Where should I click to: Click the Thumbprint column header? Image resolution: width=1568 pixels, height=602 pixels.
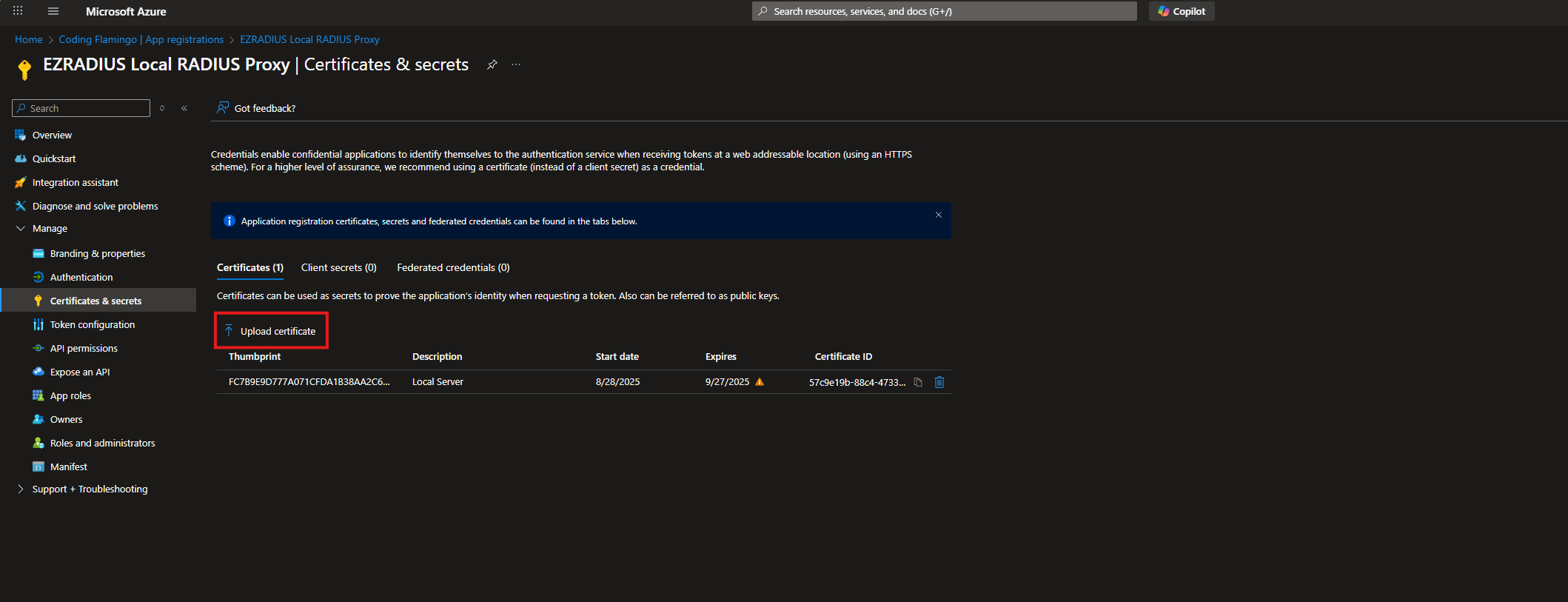(255, 356)
